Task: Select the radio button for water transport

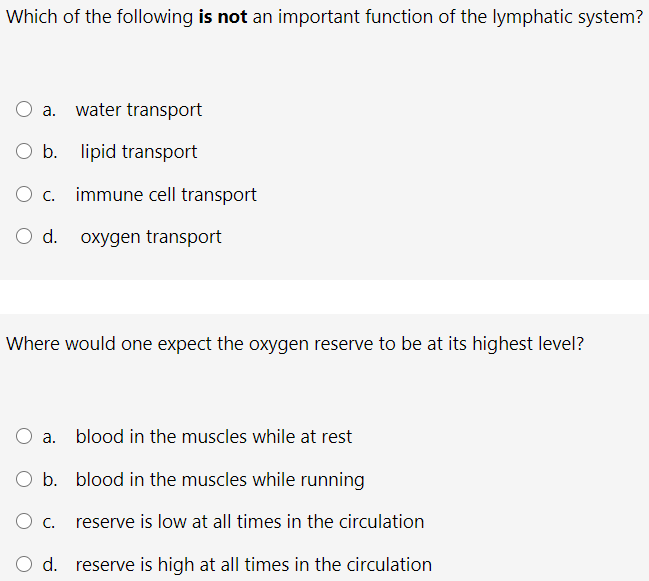Action: 24,109
